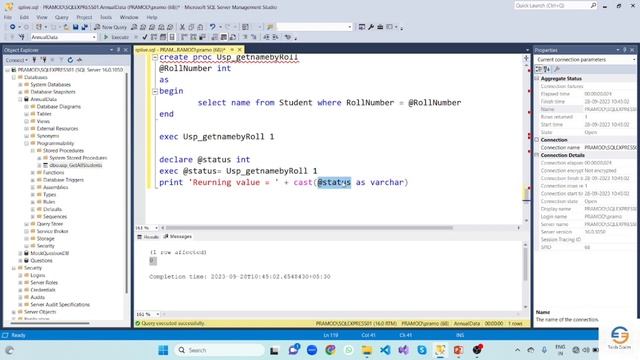Click the Windows taskbar Search box
Viewport: 640px width, 360px height.
pos(220,350)
